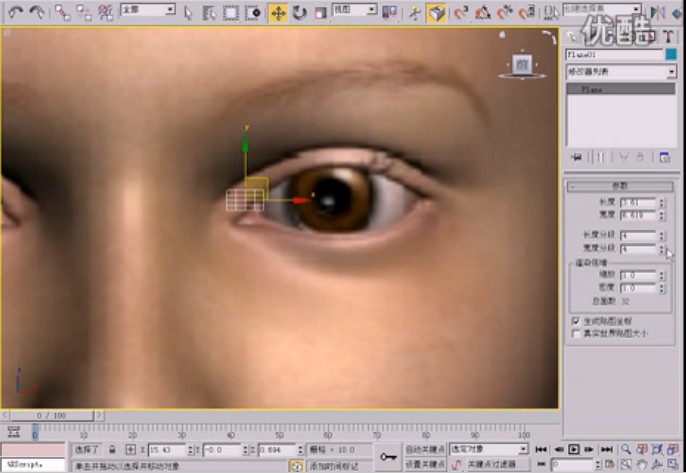686x473 pixels.
Task: Collapse the parameters rollout header
Action: tap(620, 186)
